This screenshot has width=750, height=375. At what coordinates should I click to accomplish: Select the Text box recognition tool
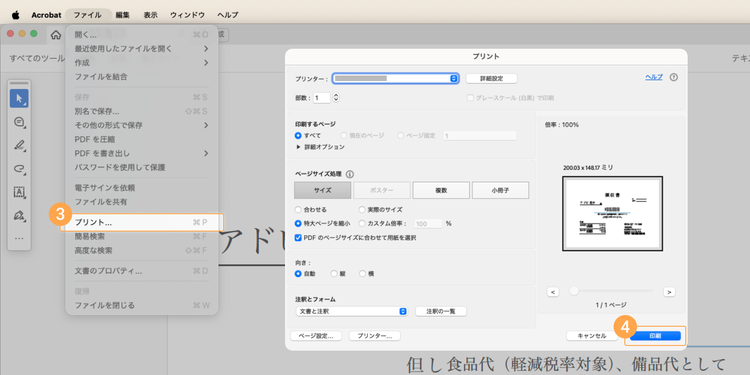[x=19, y=192]
